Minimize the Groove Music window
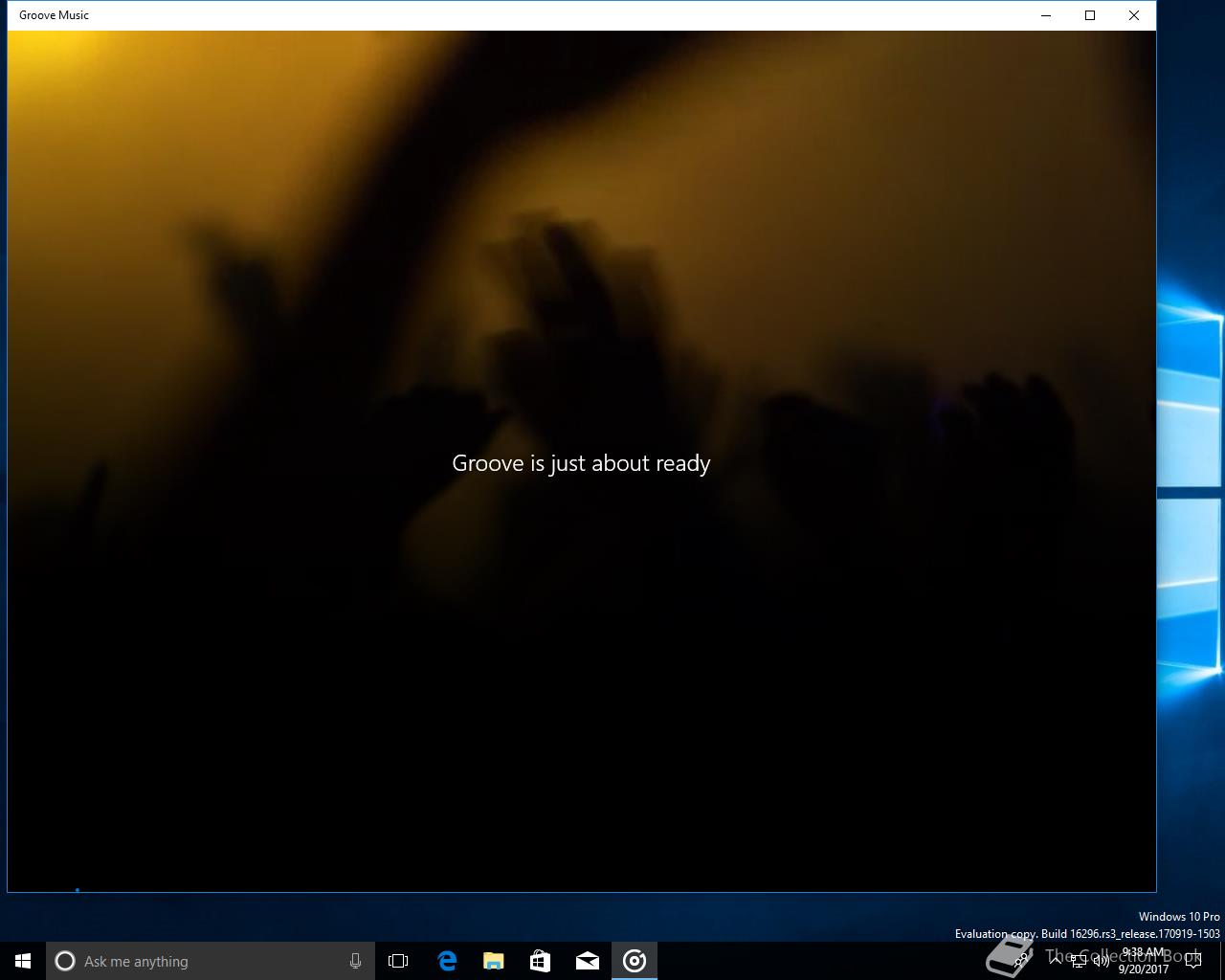The image size is (1225, 980). [1046, 15]
